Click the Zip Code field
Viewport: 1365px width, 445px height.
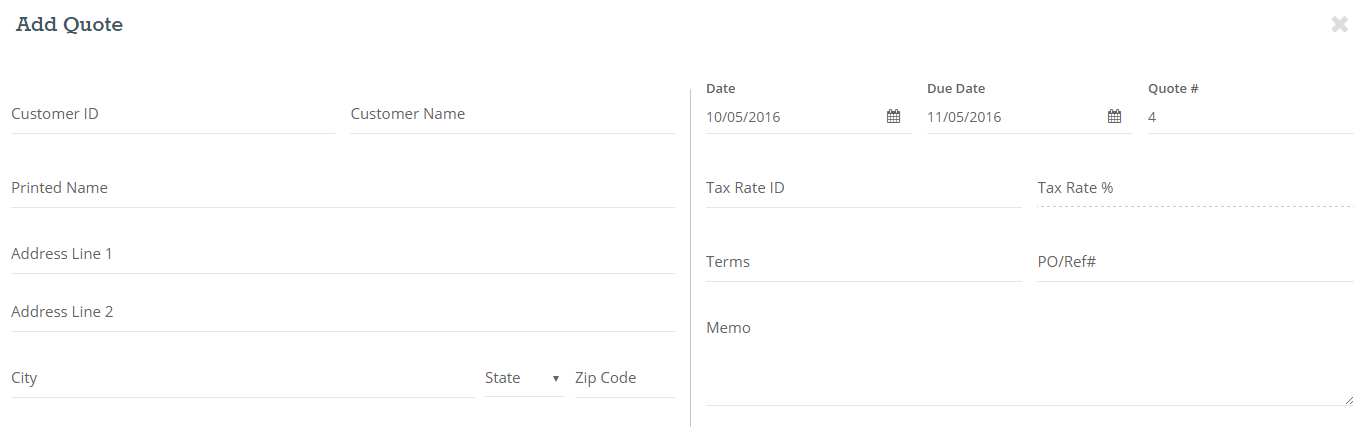[x=625, y=378]
